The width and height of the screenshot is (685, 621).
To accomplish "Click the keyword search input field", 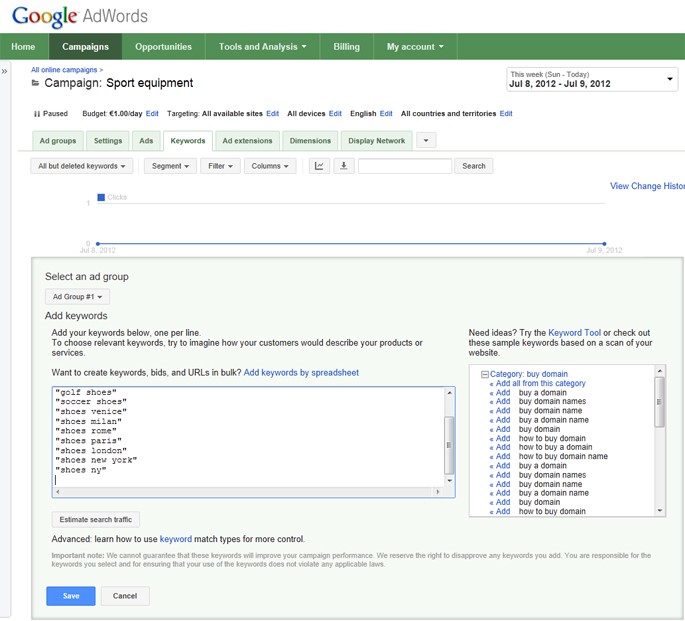I will (x=405, y=166).
